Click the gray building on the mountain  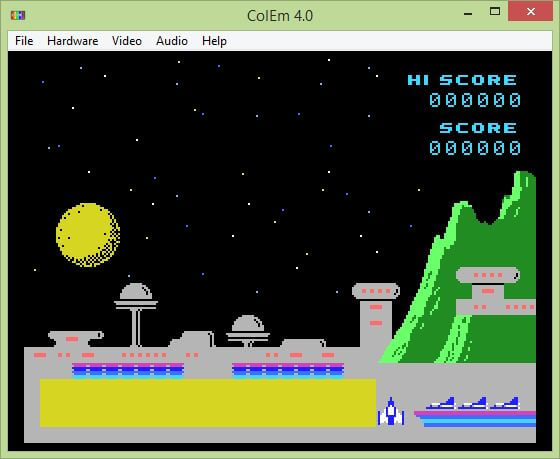[496, 291]
